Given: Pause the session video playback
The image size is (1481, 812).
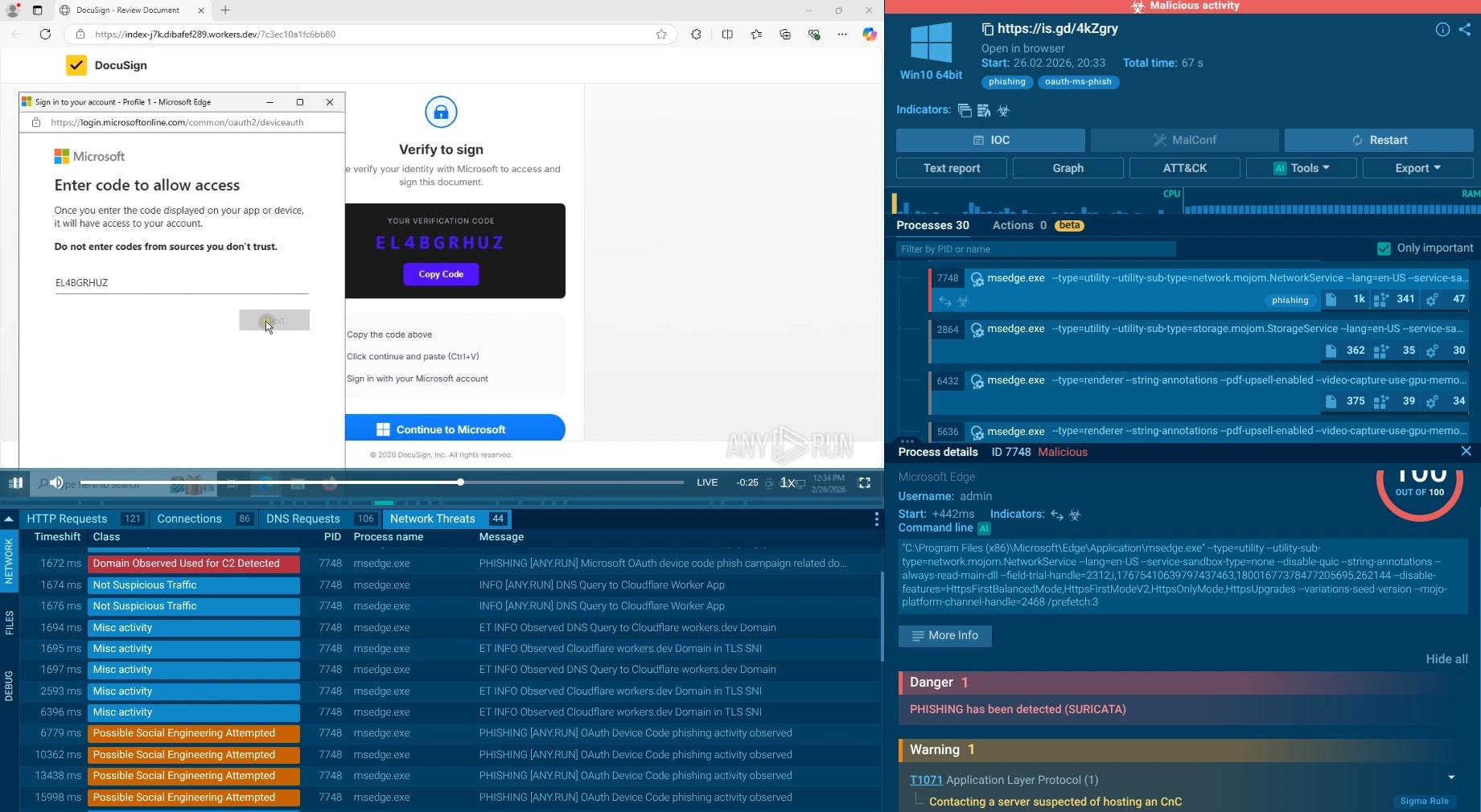Looking at the screenshot, I should (15, 482).
